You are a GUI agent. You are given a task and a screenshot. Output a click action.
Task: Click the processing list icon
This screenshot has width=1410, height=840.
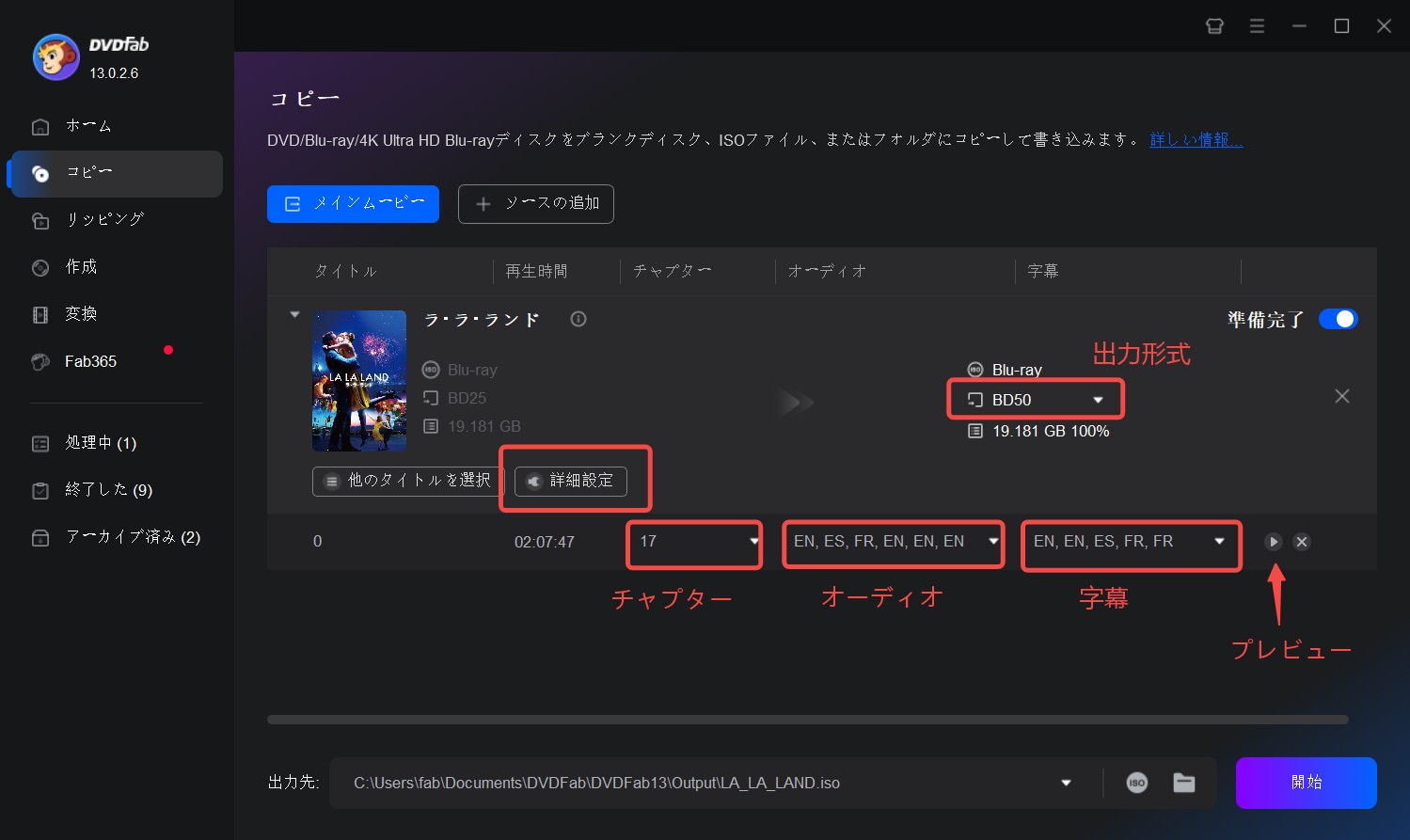(x=40, y=443)
